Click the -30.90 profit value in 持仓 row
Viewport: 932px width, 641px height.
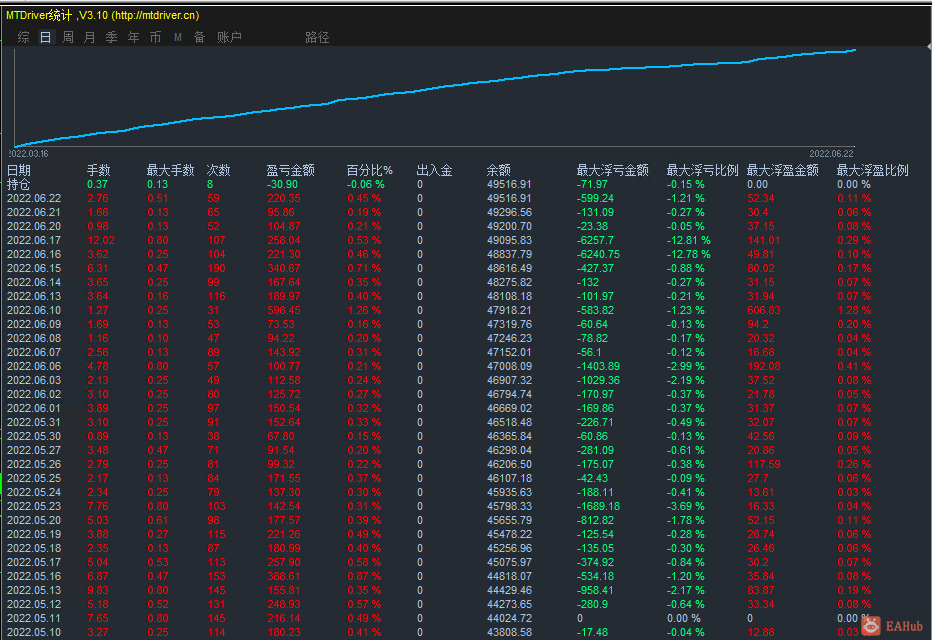click(x=282, y=184)
